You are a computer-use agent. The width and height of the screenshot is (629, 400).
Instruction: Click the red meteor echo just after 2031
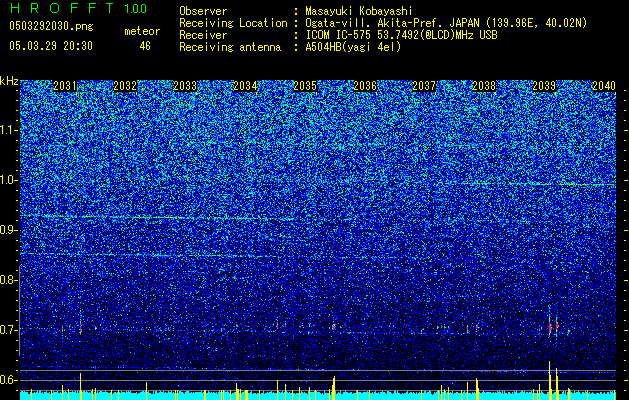(81, 328)
